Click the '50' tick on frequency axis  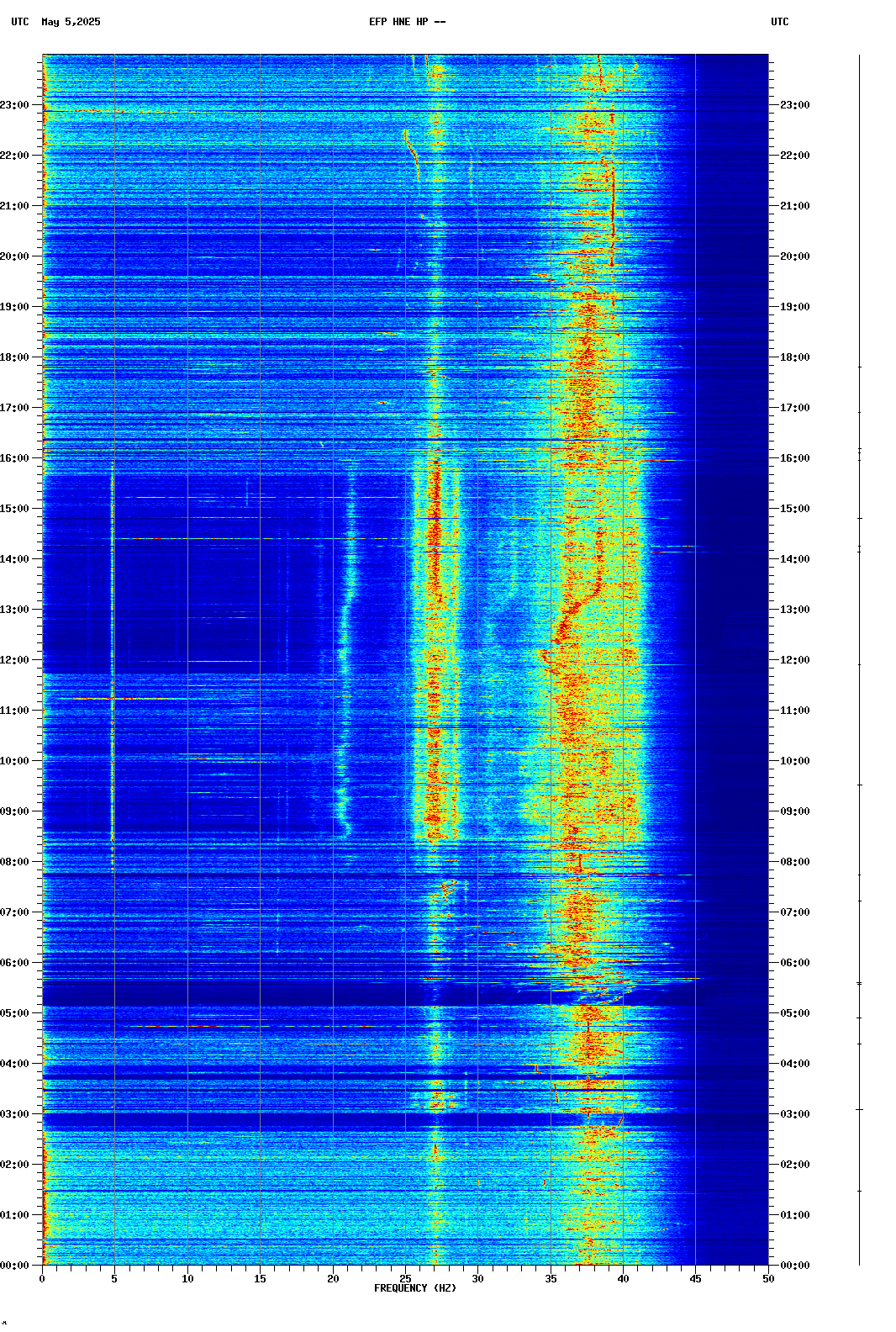[768, 1279]
